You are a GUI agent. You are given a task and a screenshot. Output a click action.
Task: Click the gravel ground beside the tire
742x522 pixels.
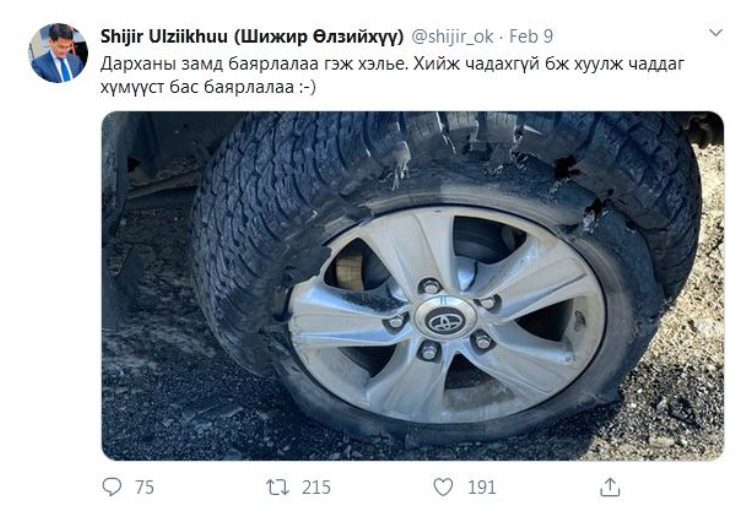point(156,402)
